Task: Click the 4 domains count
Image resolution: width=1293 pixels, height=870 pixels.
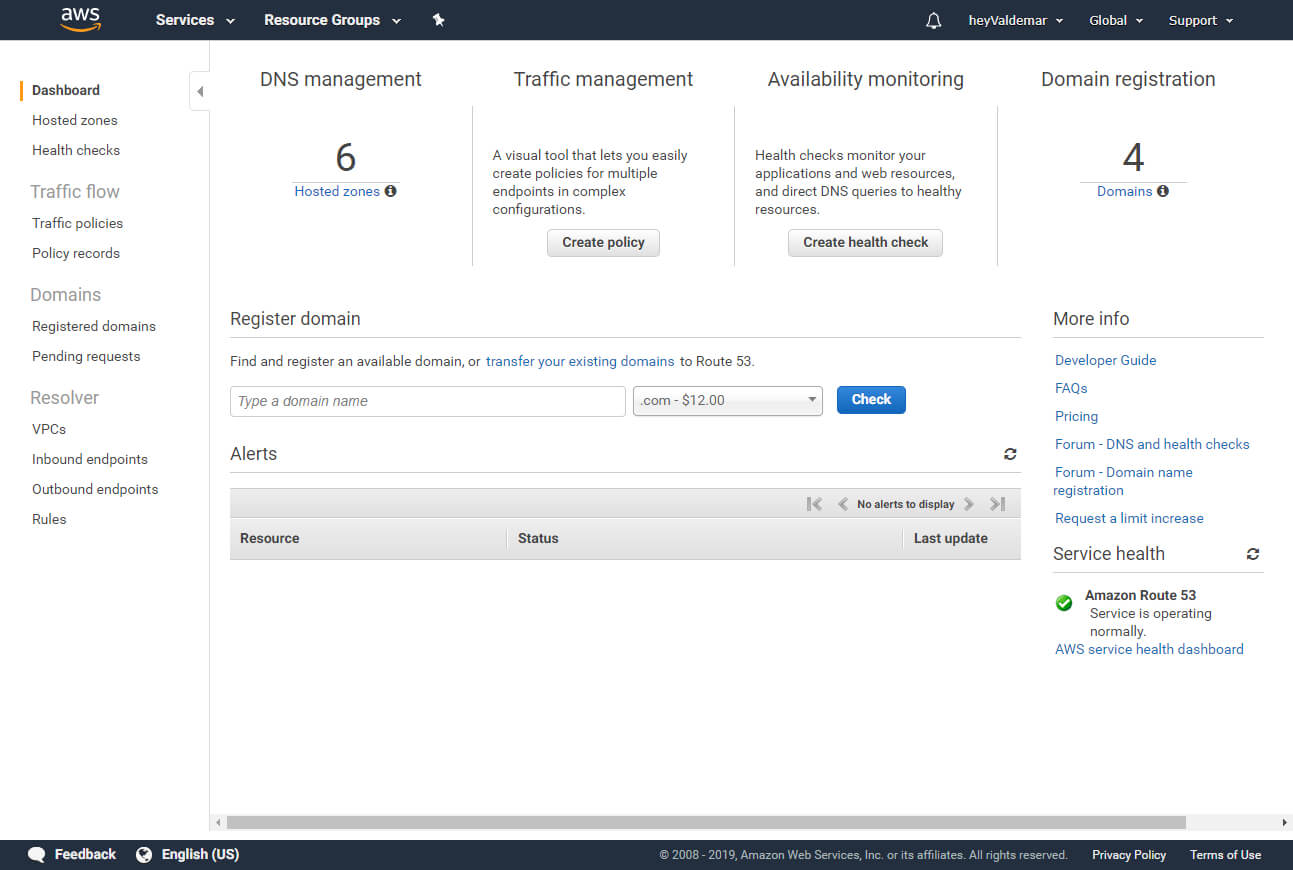Action: click(1133, 158)
